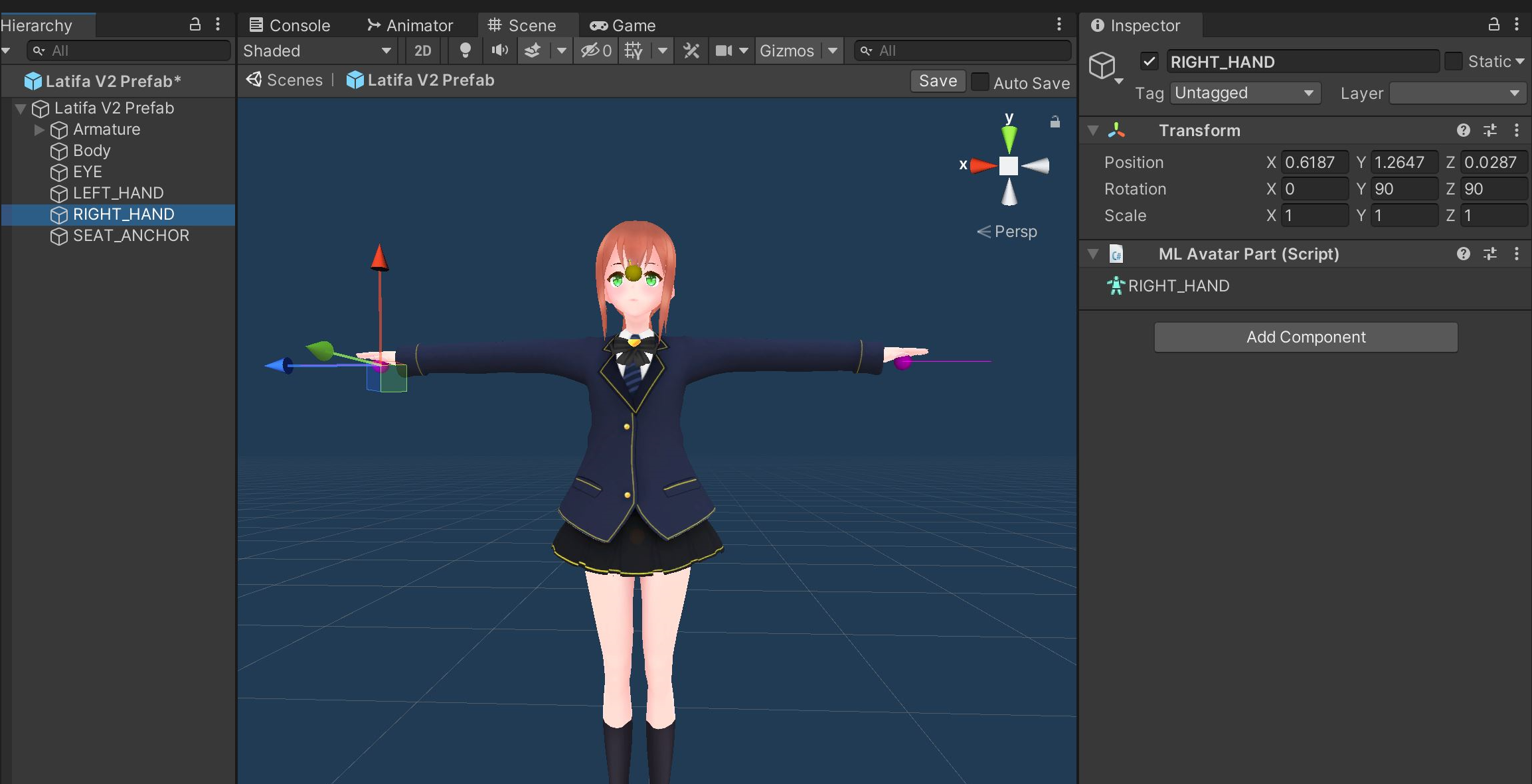Click the Hierarchy search field
1532x784 pixels.
click(x=129, y=50)
